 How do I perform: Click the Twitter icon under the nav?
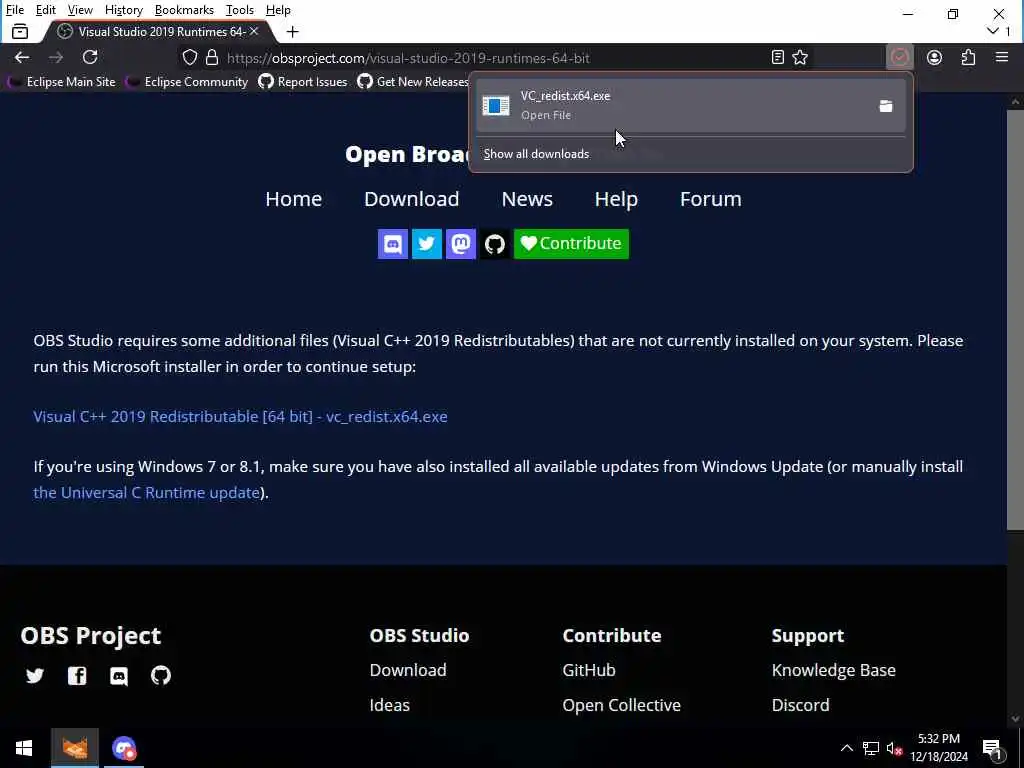click(426, 244)
